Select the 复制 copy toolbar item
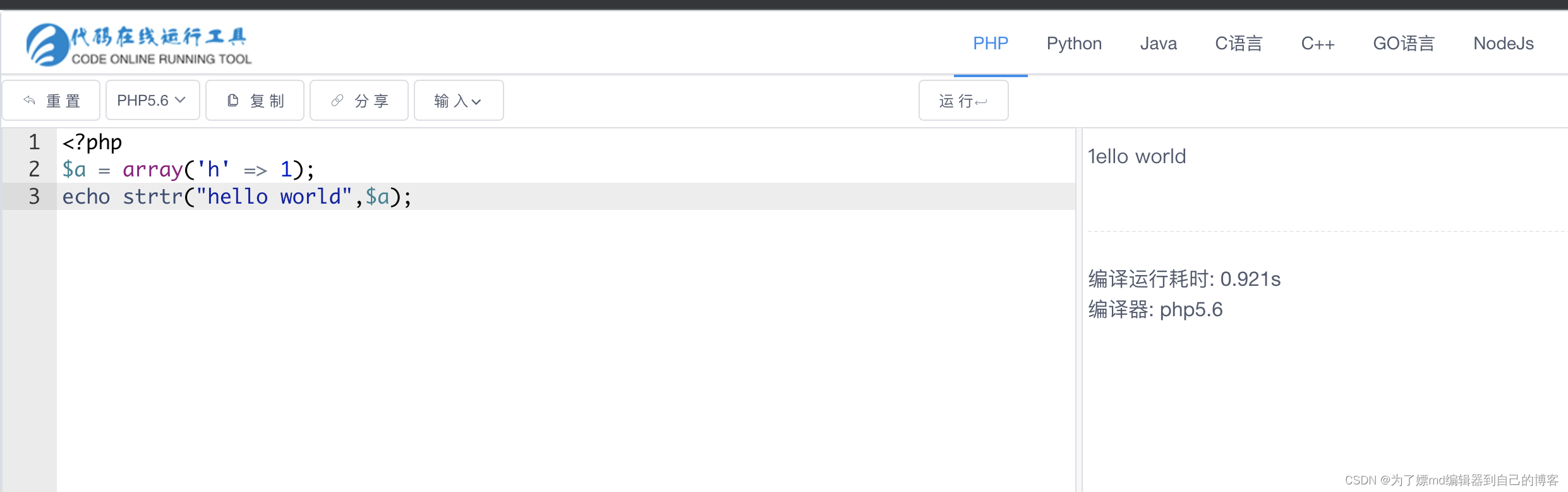The image size is (1568, 492). (268, 100)
